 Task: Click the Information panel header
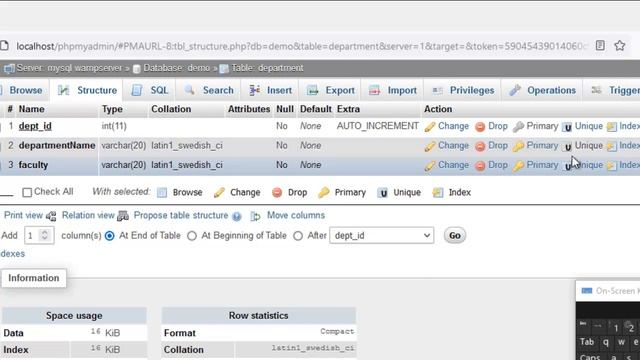[x=33, y=278]
